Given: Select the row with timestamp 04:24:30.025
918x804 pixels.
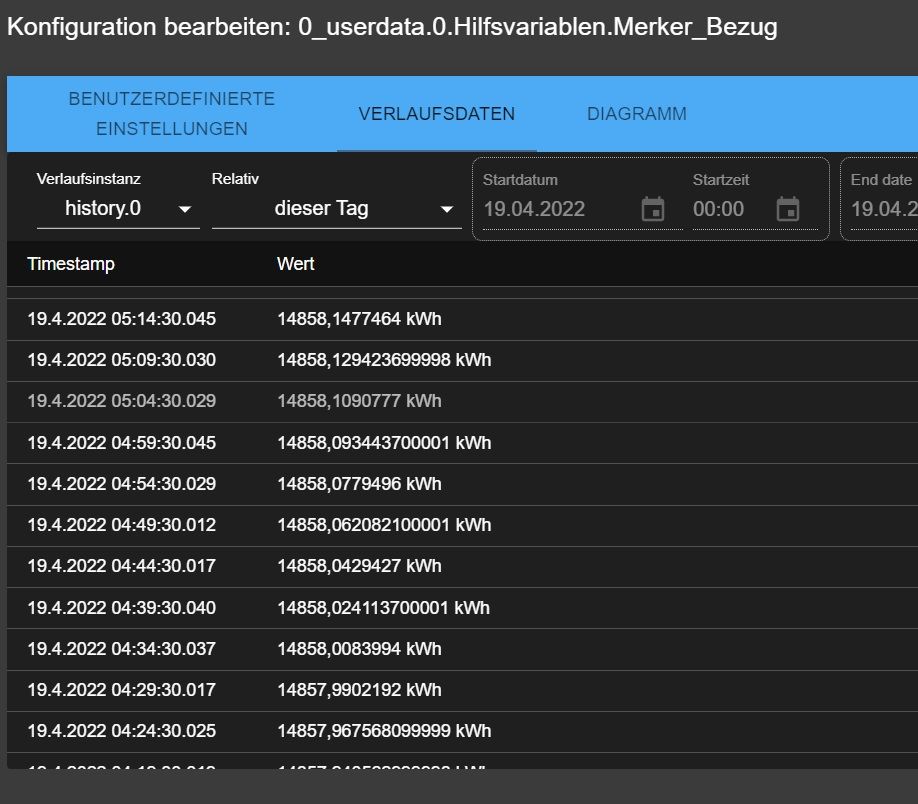Looking at the screenshot, I should pyautogui.click(x=122, y=731).
